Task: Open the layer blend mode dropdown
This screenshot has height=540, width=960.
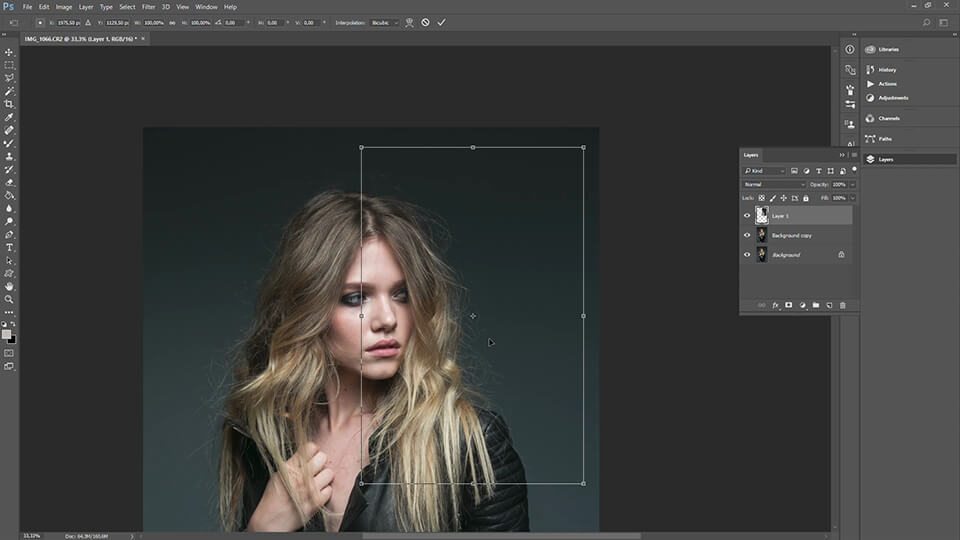Action: point(774,184)
